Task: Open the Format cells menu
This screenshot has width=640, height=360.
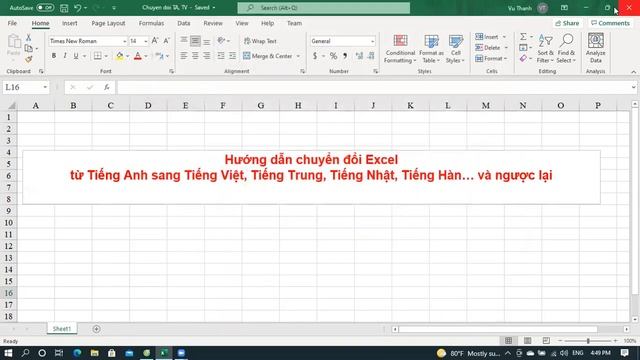Action: (491, 59)
